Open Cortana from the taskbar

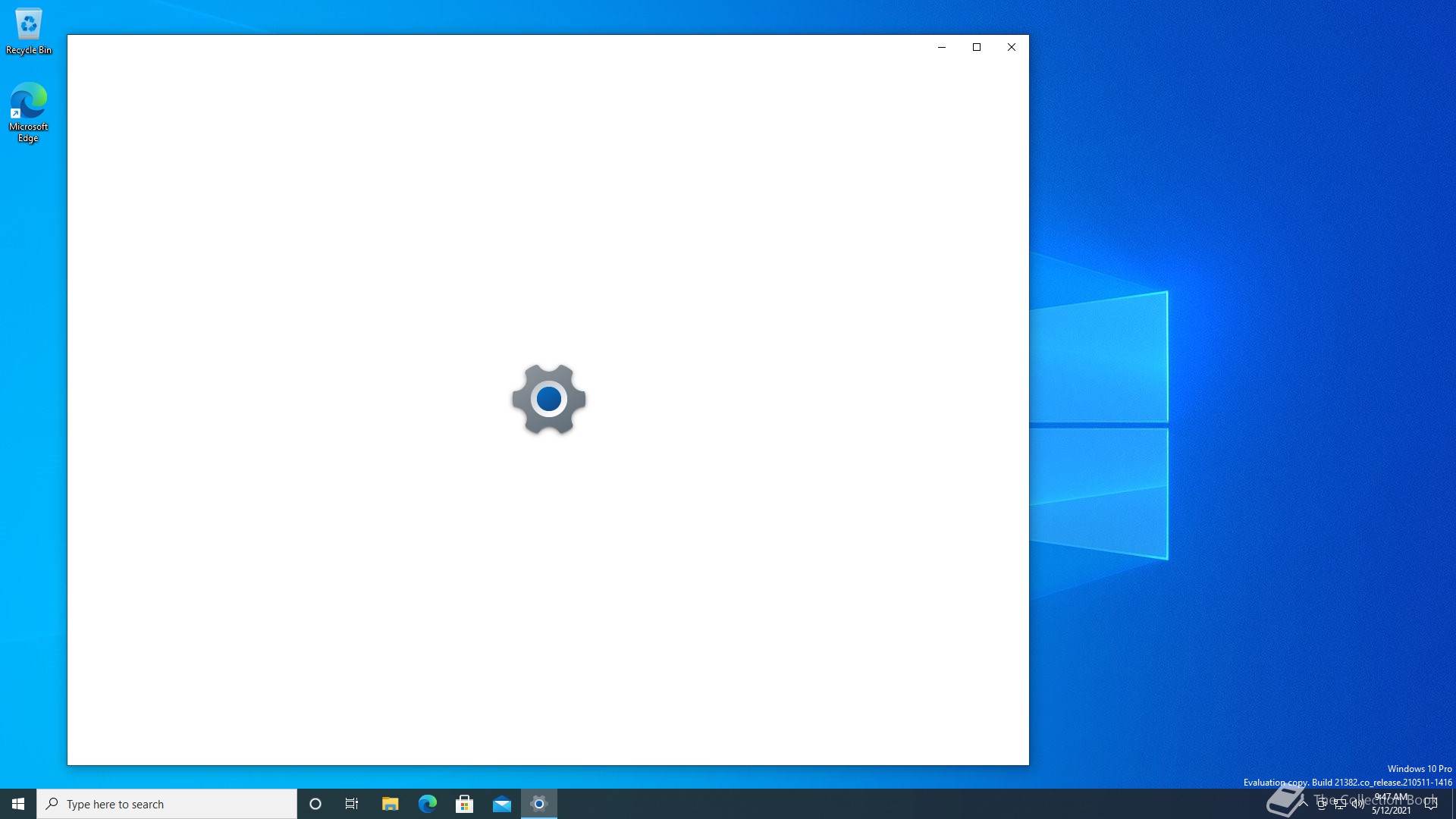315,804
